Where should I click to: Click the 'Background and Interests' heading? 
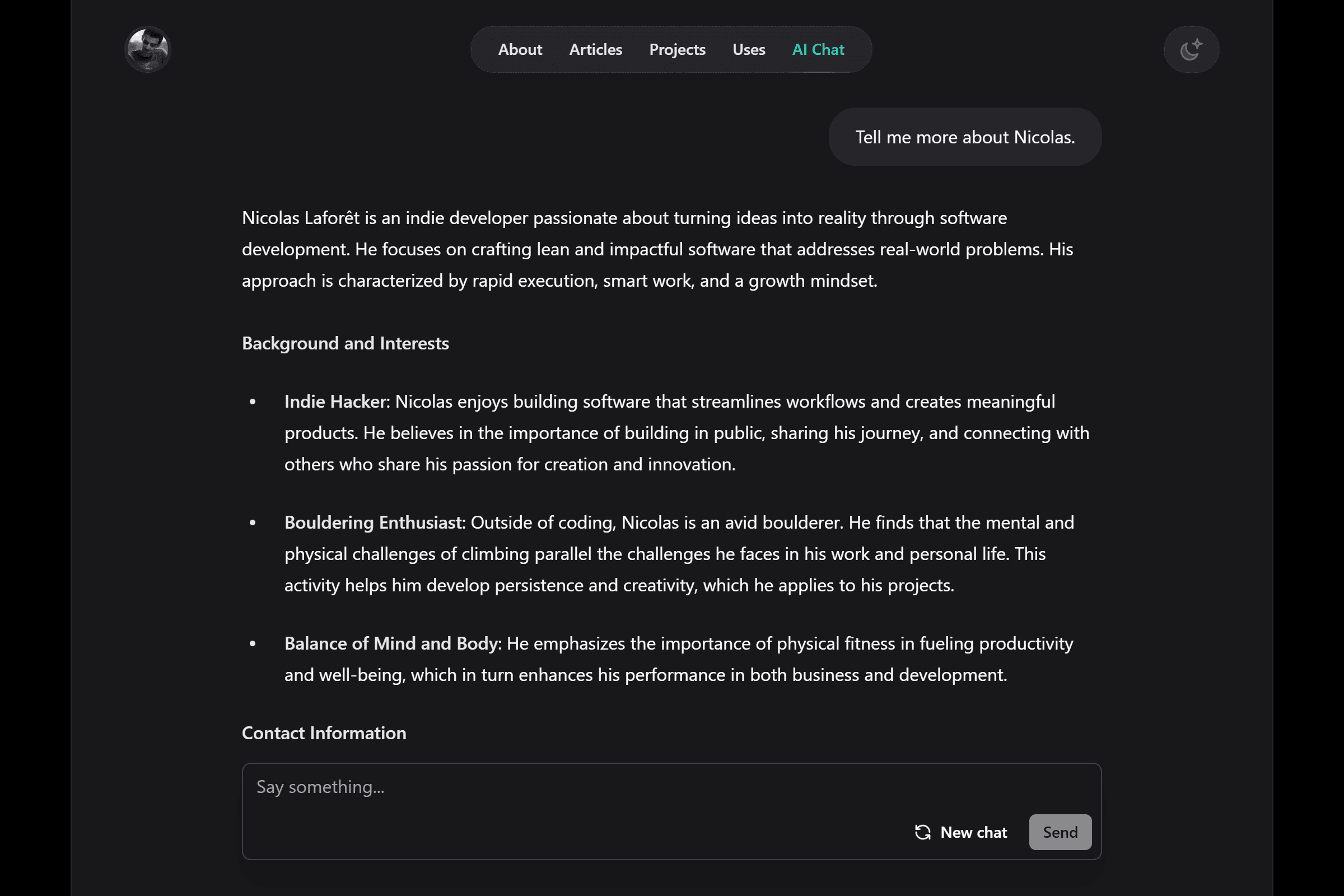click(345, 343)
